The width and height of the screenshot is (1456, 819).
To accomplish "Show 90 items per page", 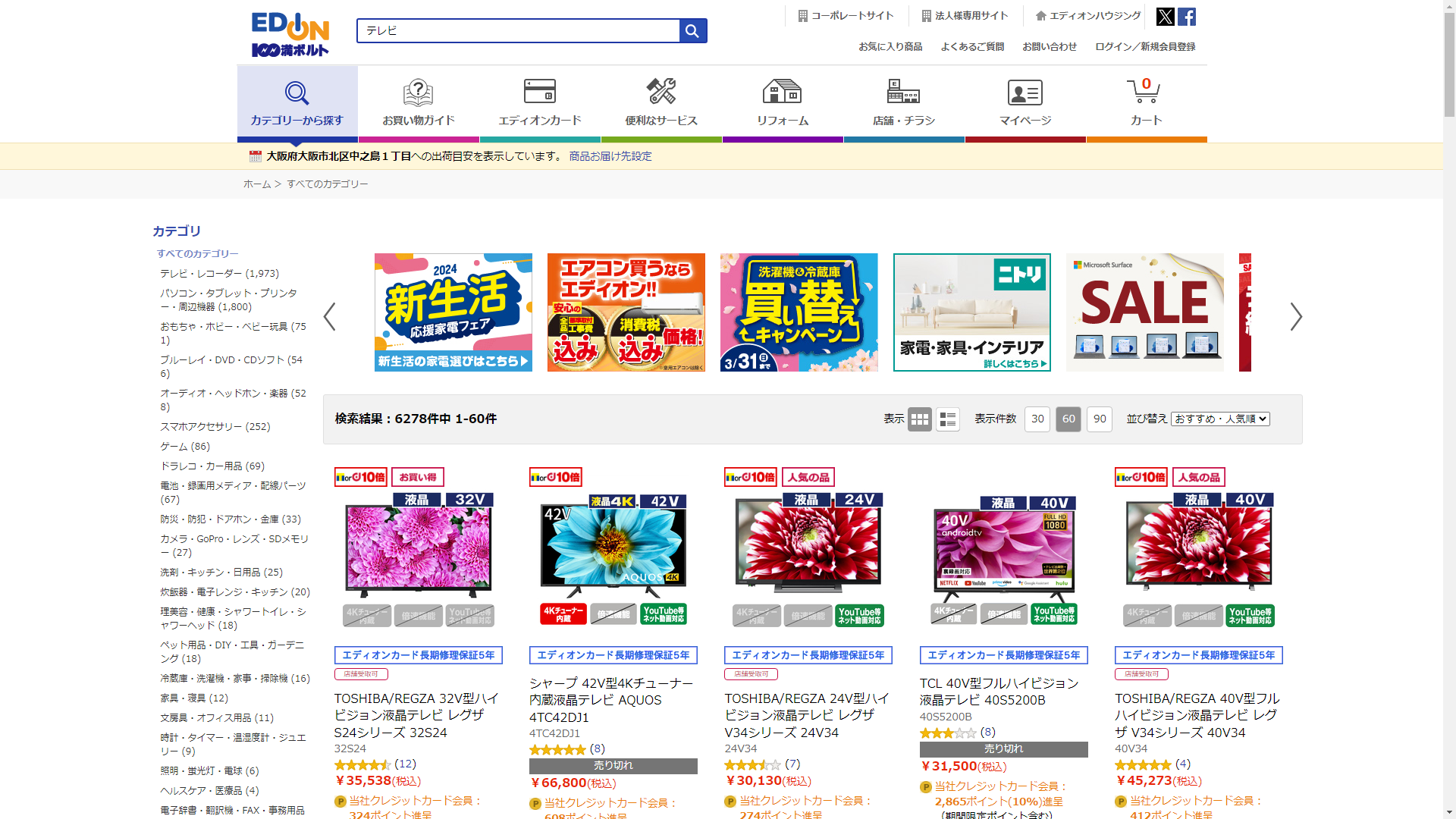I will click(1099, 419).
